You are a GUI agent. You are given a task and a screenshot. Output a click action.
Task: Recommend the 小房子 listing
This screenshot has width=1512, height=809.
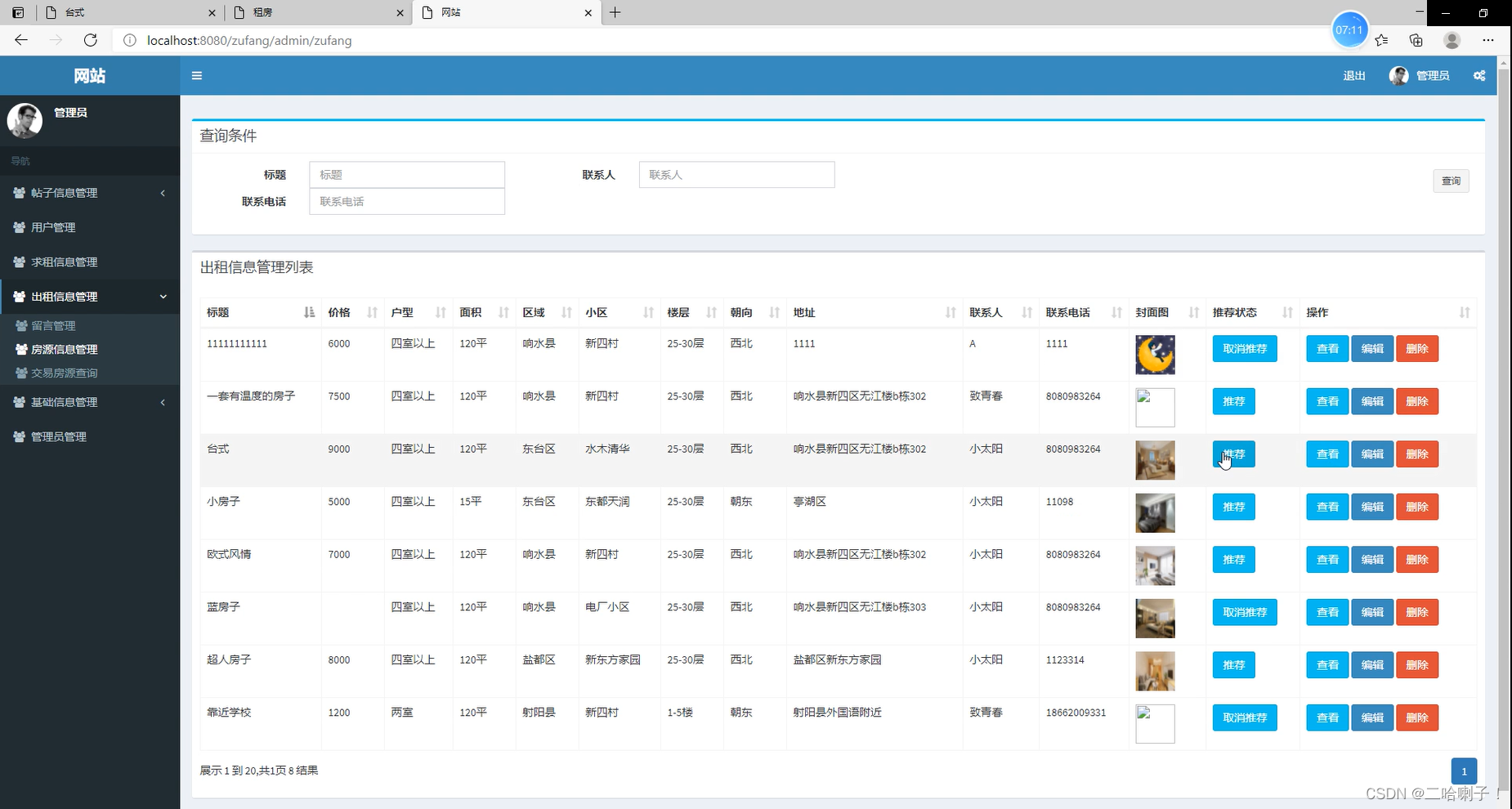coord(1233,507)
